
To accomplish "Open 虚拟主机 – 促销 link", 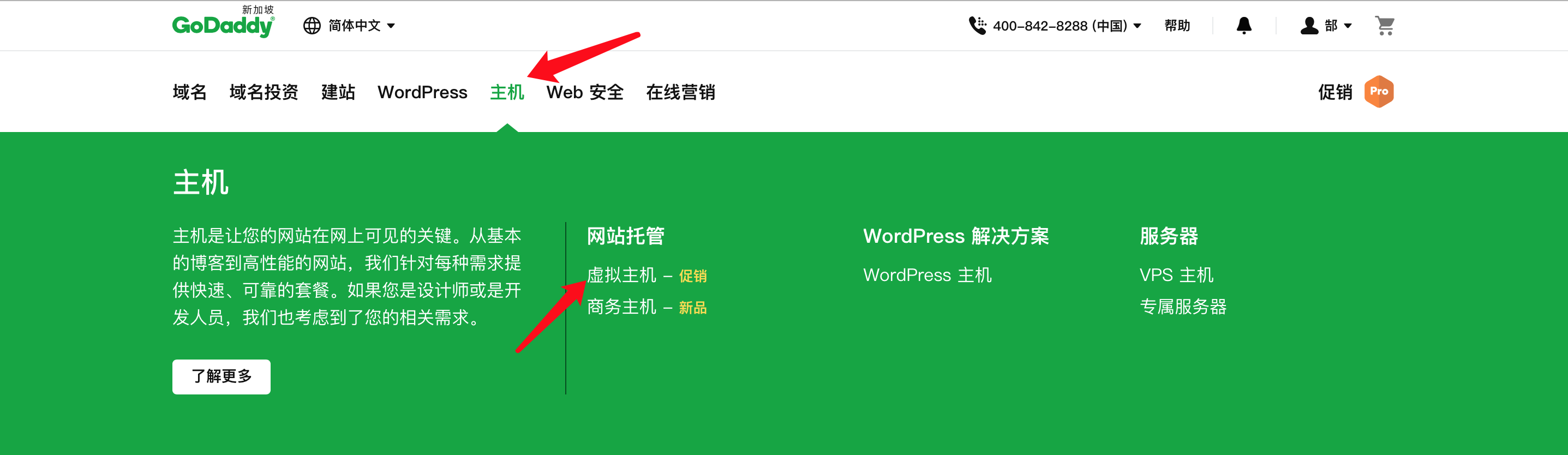I will (647, 276).
